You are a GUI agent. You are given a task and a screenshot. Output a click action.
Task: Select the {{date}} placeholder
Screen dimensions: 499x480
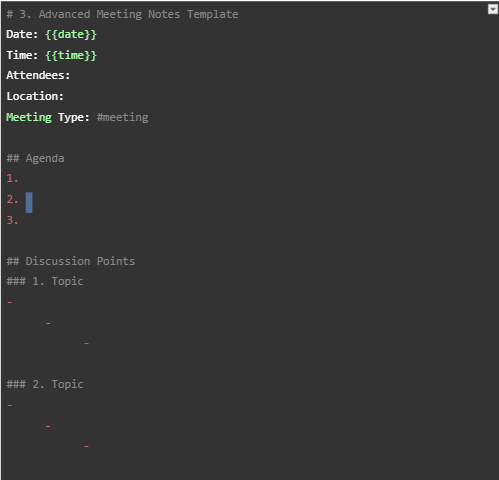(x=71, y=35)
